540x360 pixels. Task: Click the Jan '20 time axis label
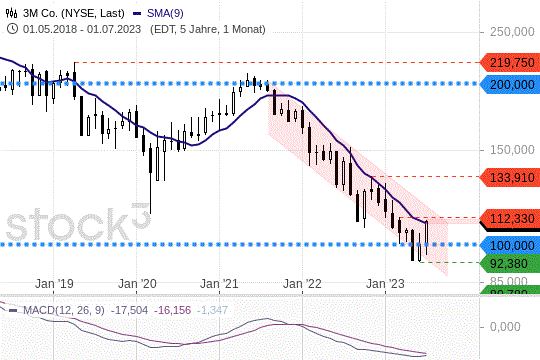[x=137, y=284]
